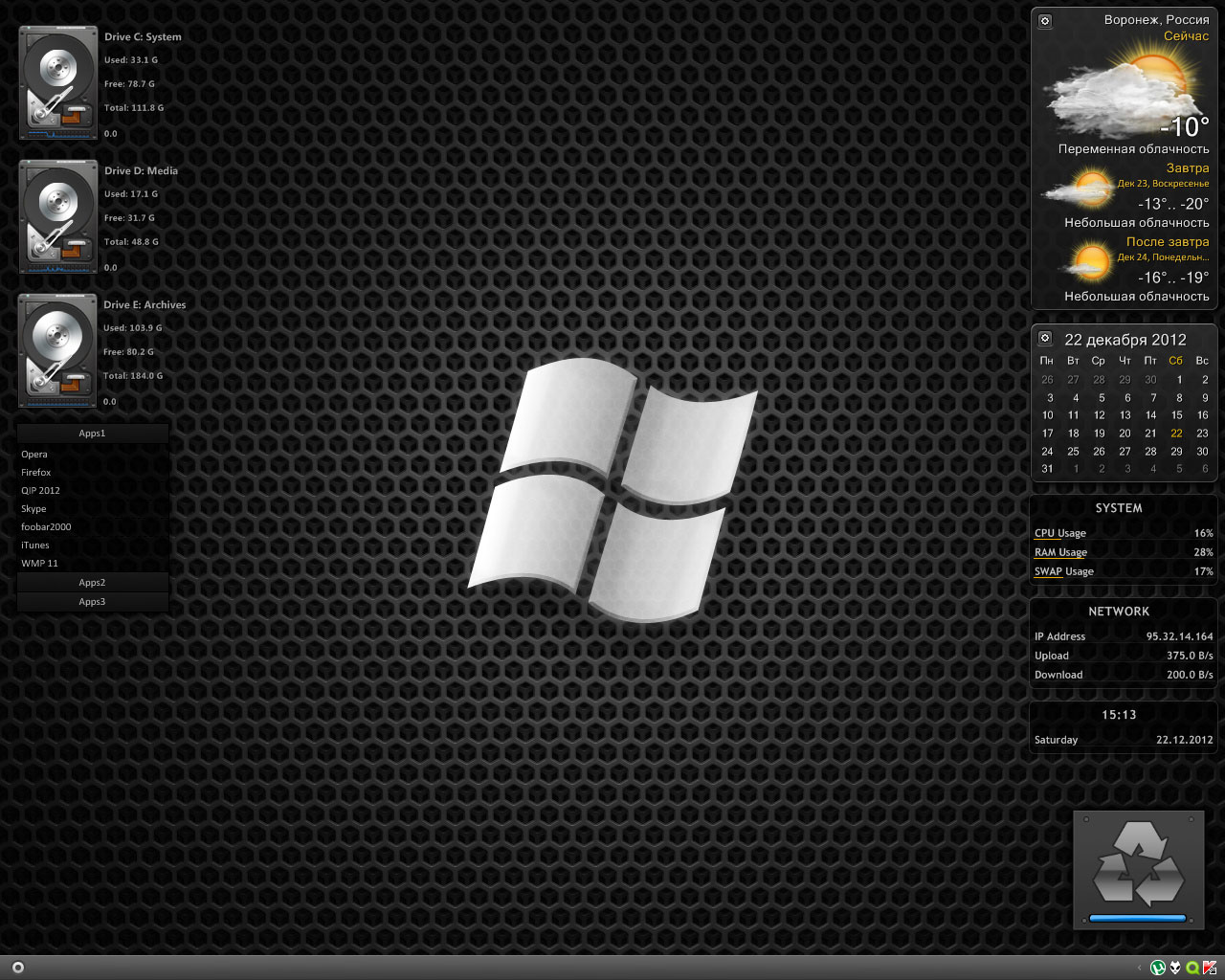Viewport: 1225px width, 980px height.
Task: Collapse the Apps1 launcher section
Action: [92, 434]
